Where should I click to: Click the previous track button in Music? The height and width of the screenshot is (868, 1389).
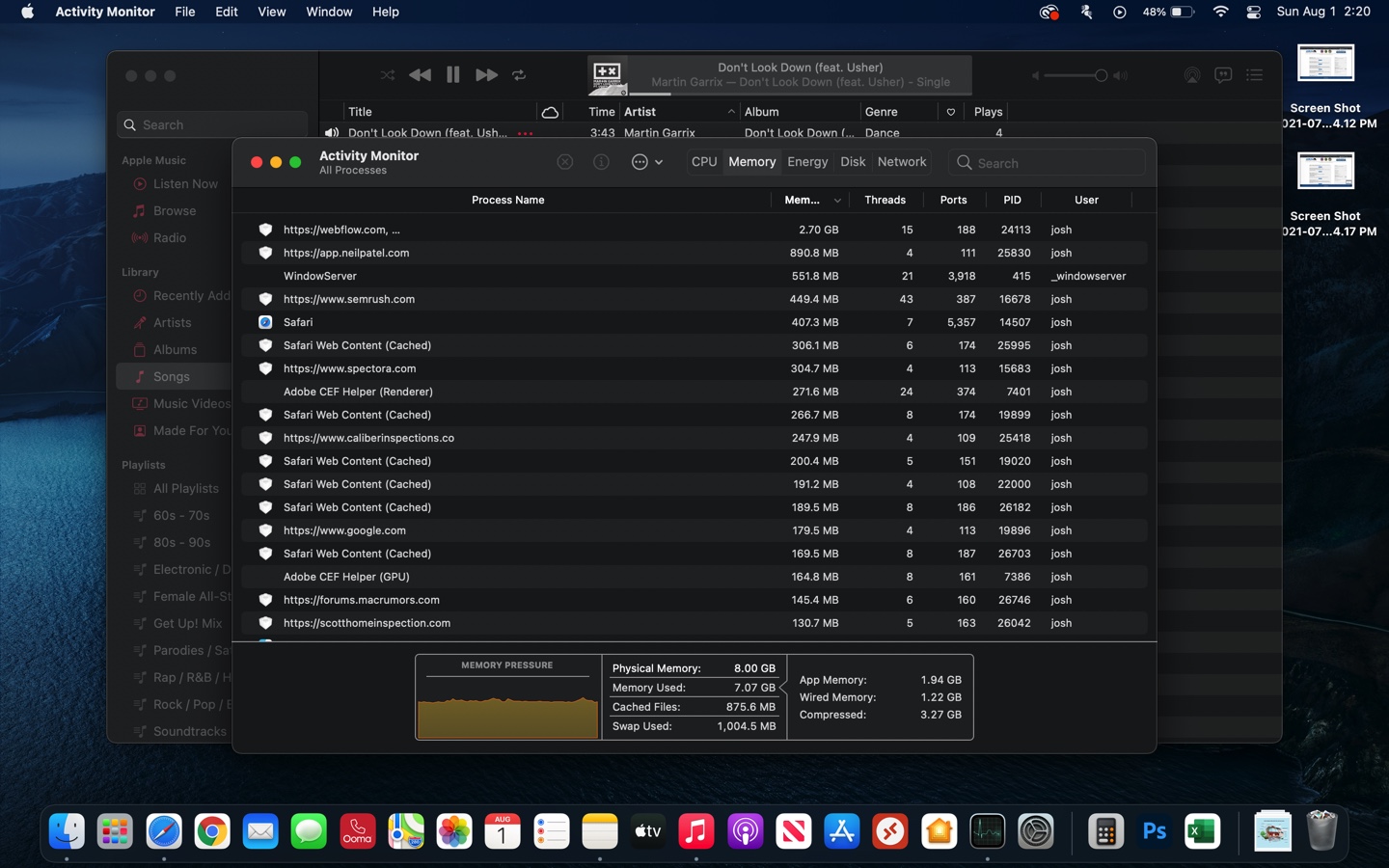tap(420, 75)
